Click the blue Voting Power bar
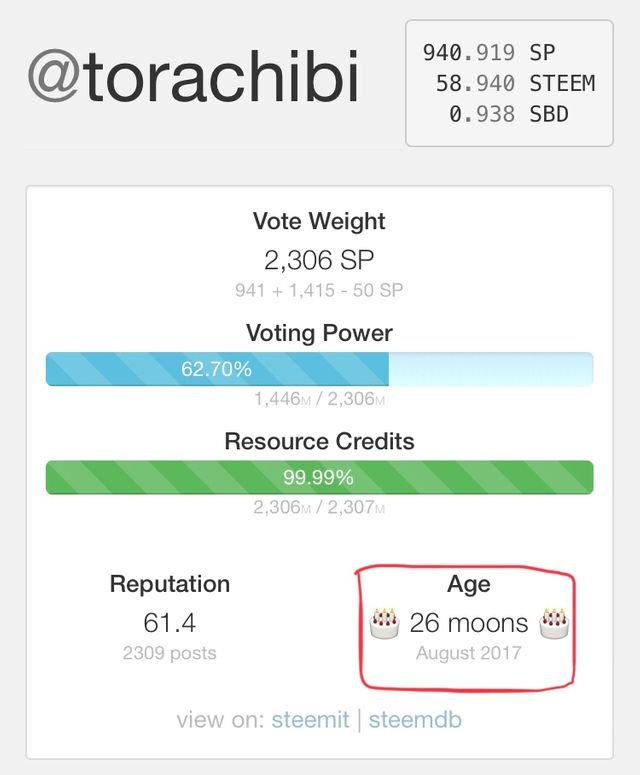This screenshot has width=640, height=775. (319, 369)
